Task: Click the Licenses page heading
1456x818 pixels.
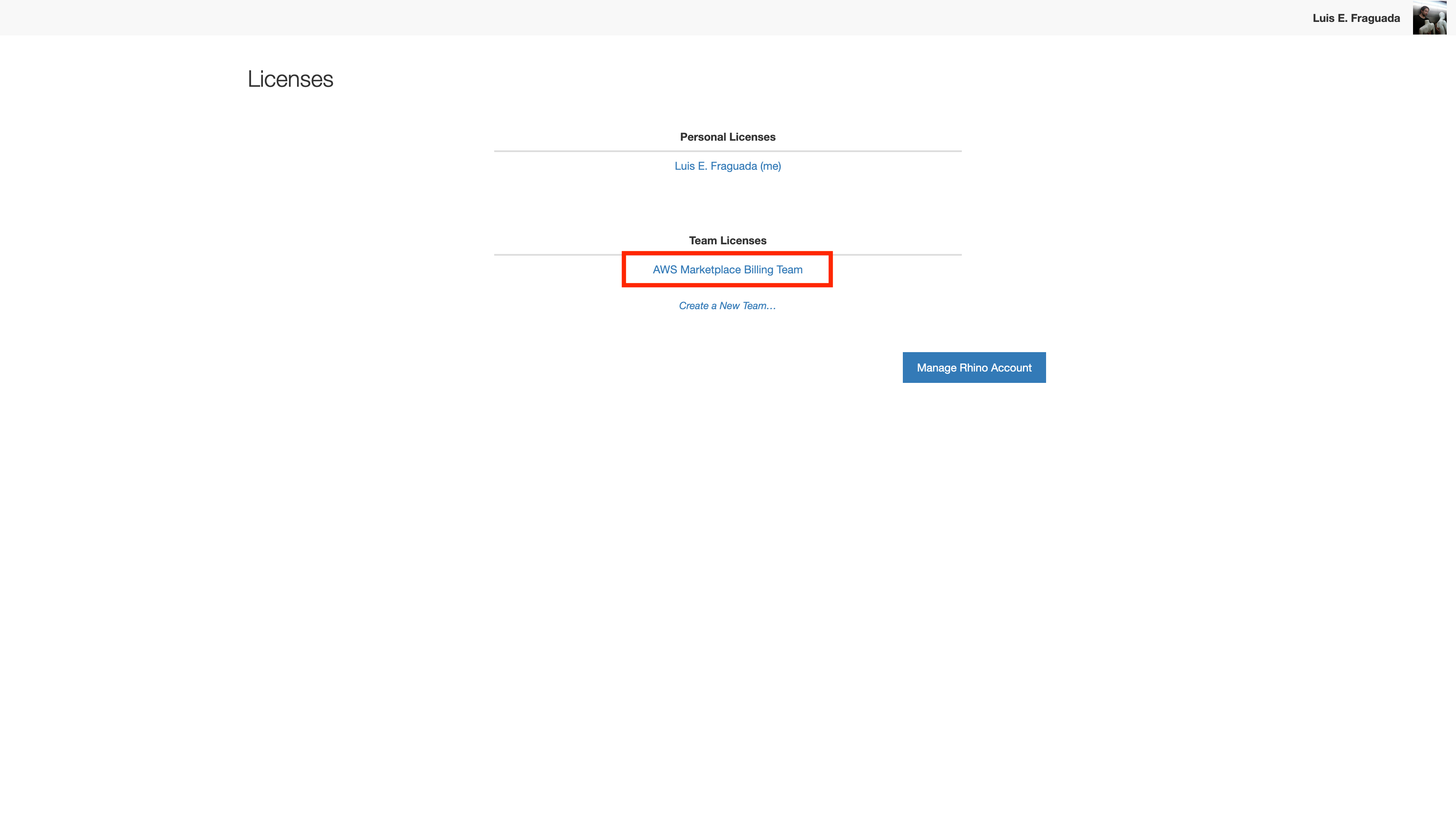Action: 291,79
